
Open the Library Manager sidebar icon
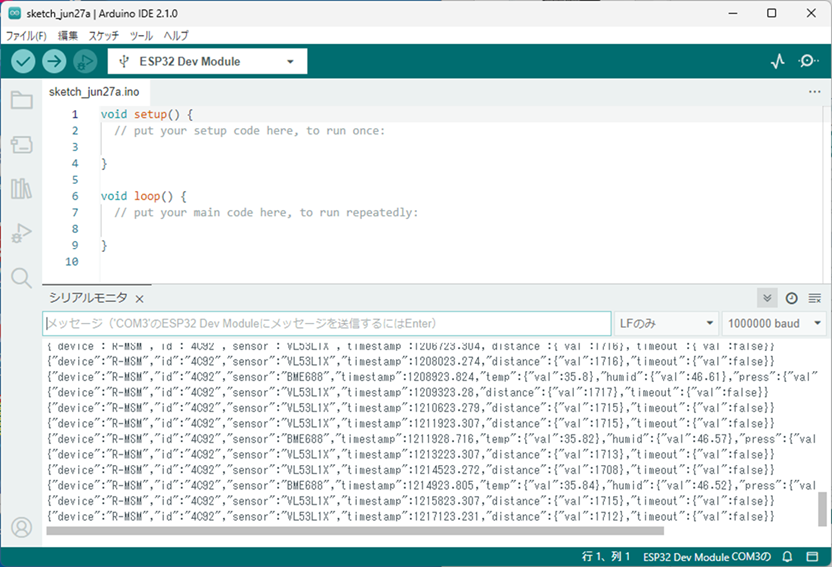(21, 189)
